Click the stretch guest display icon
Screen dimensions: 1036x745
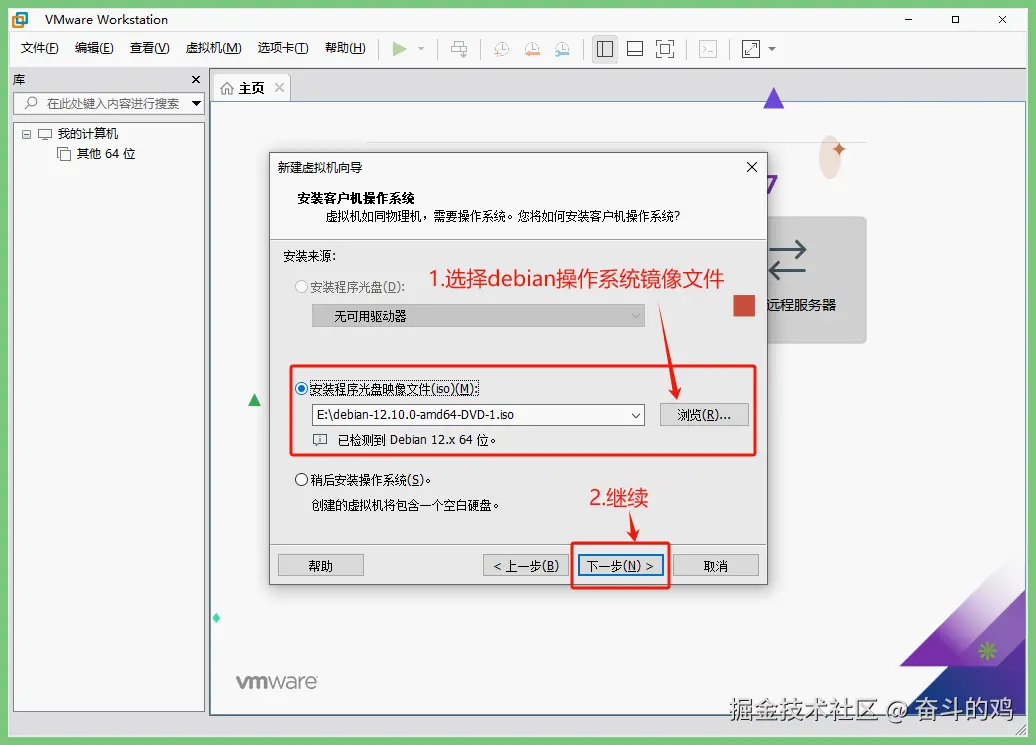click(751, 49)
